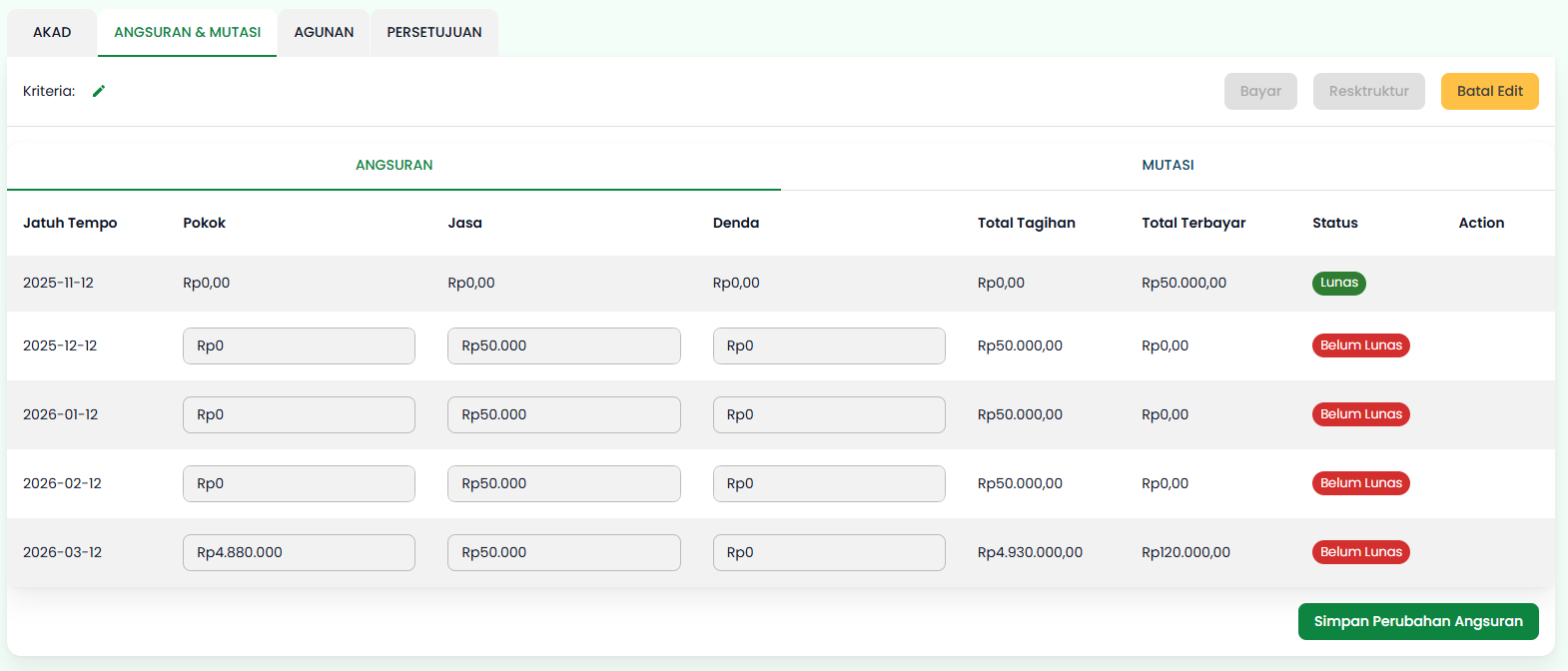Click the greyed-out Bayar button
The image size is (1568, 671).
point(1260,91)
